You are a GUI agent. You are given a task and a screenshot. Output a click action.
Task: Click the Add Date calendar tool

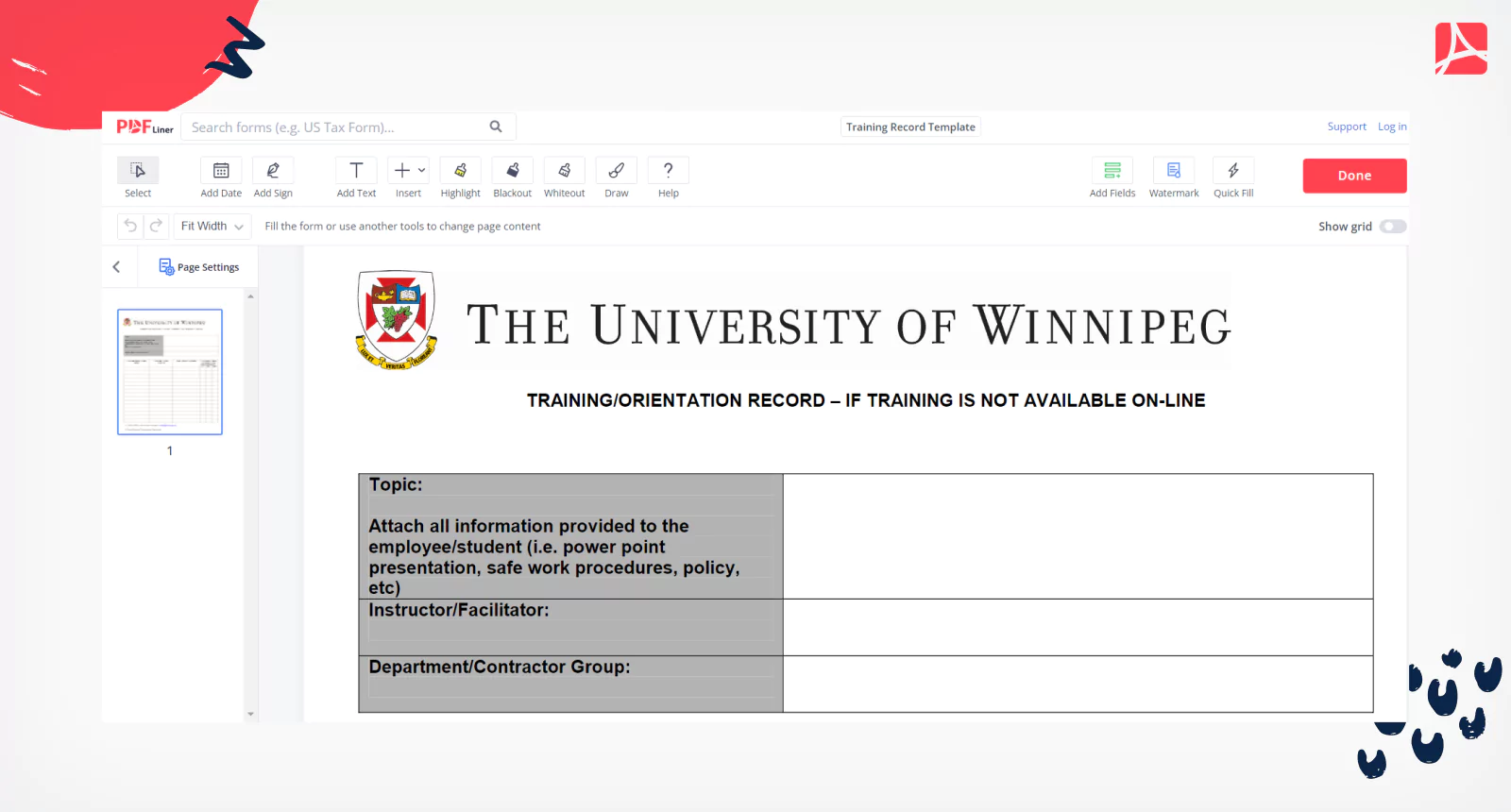(x=221, y=178)
